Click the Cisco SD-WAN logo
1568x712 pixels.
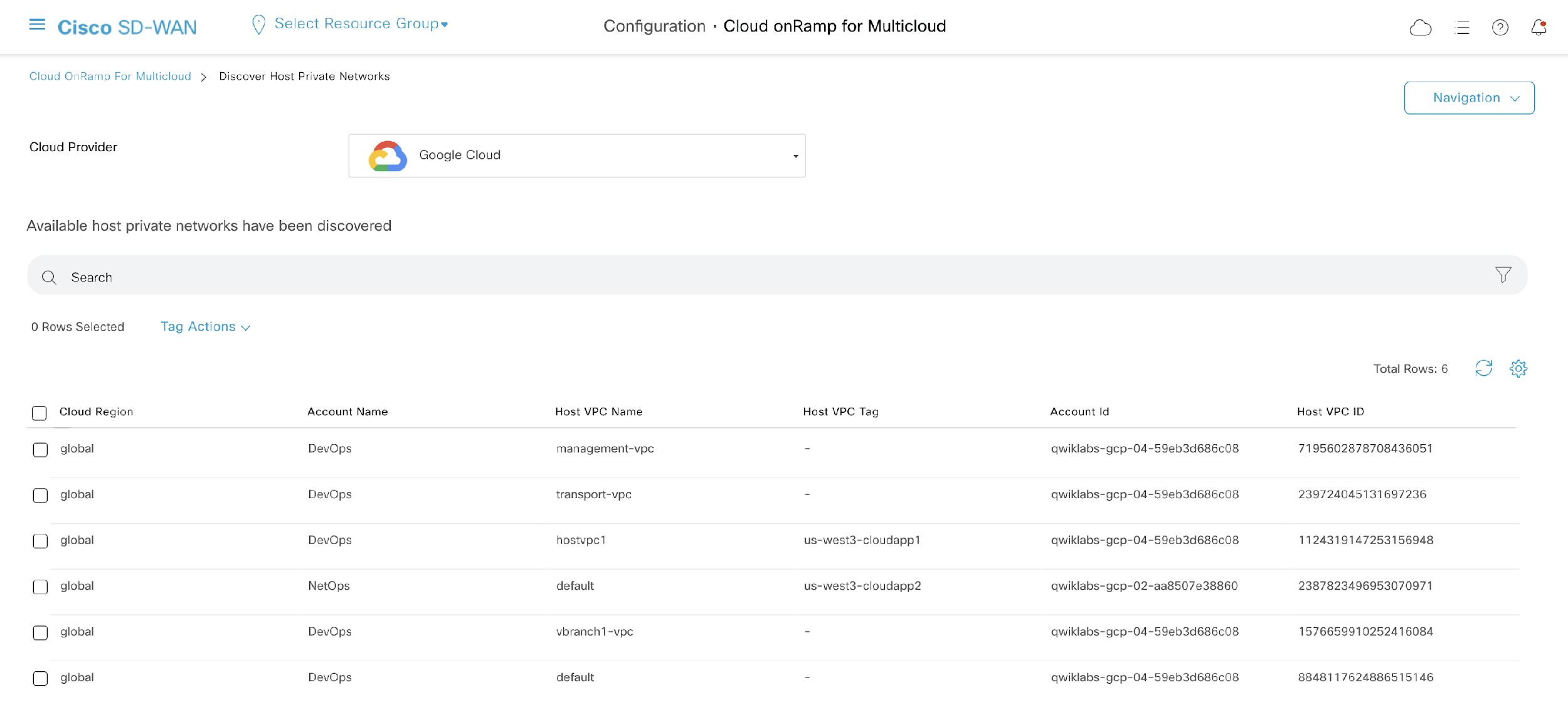coord(127,28)
